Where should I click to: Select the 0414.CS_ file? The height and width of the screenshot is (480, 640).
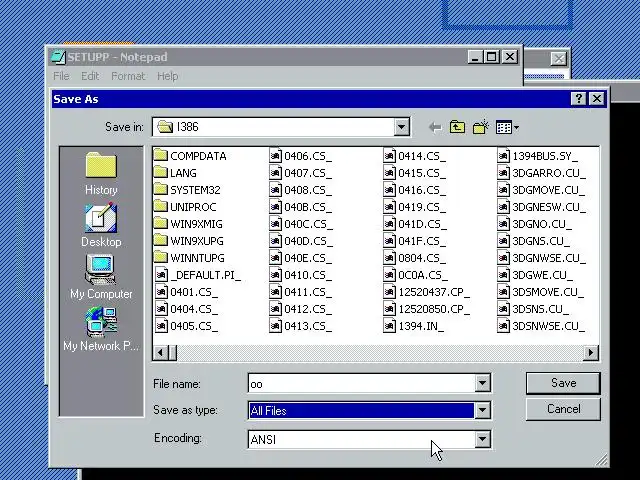coord(414,156)
